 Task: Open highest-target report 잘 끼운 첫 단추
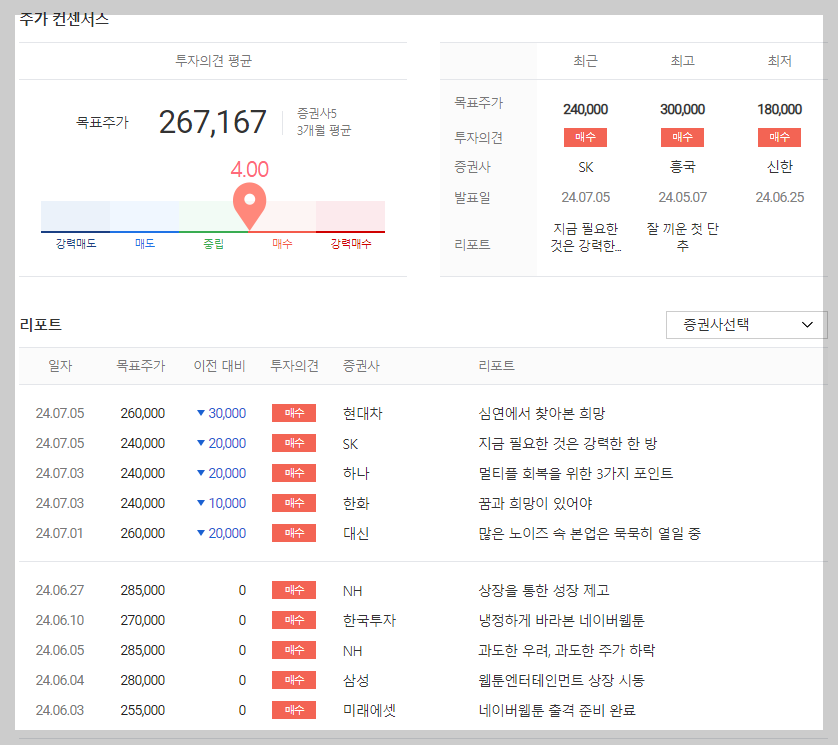pos(682,237)
